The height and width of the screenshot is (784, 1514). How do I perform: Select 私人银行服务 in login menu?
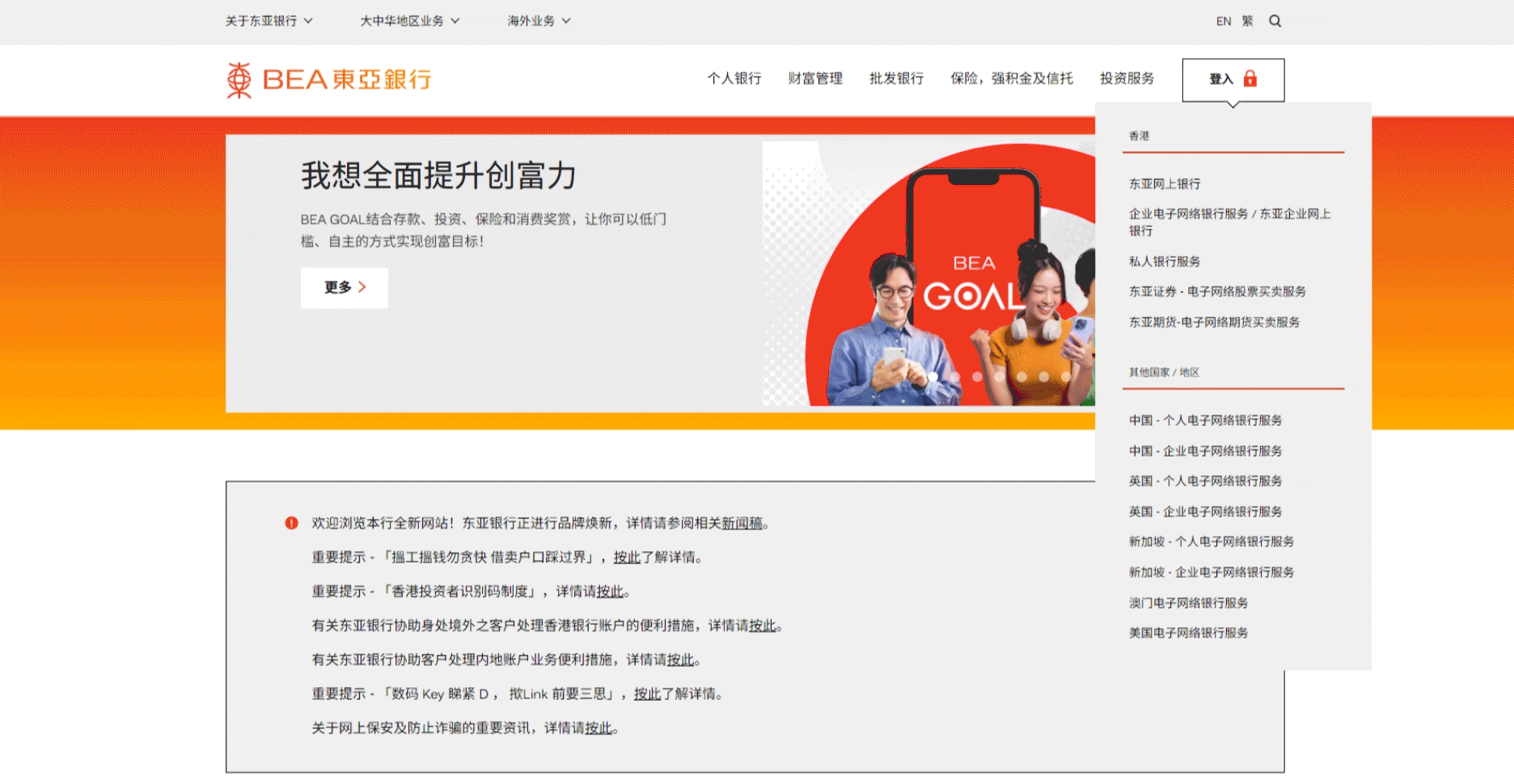click(1165, 262)
